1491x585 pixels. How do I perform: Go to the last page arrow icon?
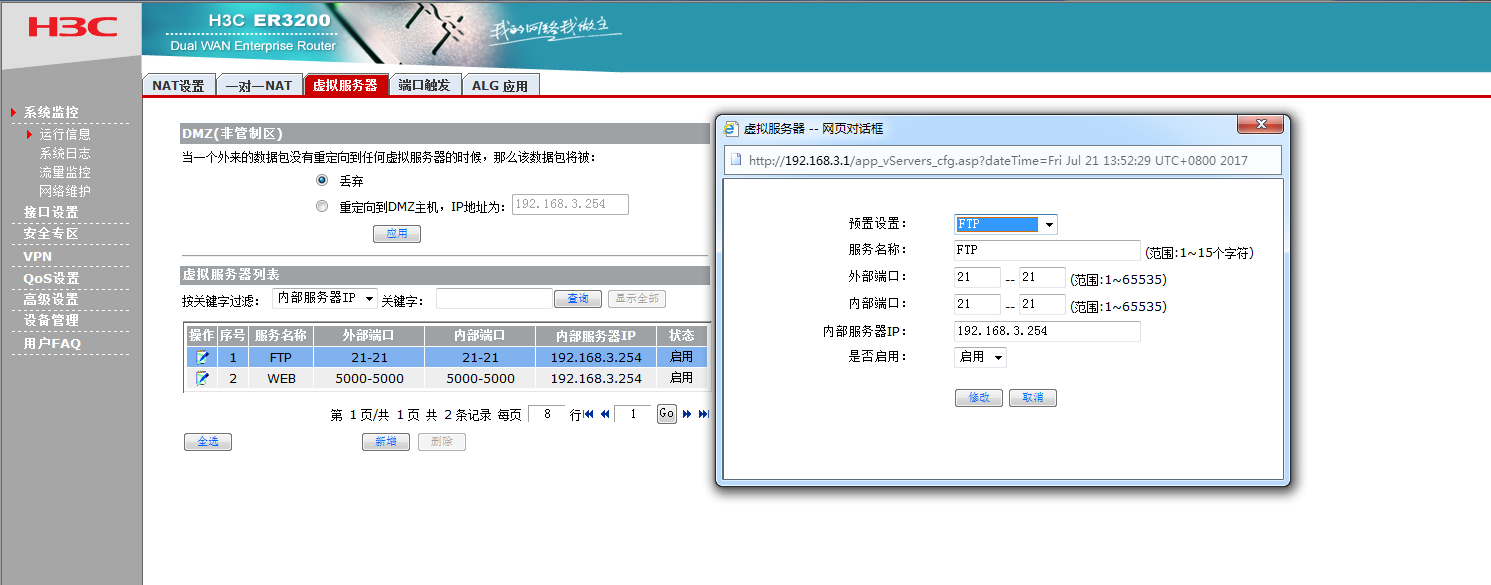click(703, 414)
